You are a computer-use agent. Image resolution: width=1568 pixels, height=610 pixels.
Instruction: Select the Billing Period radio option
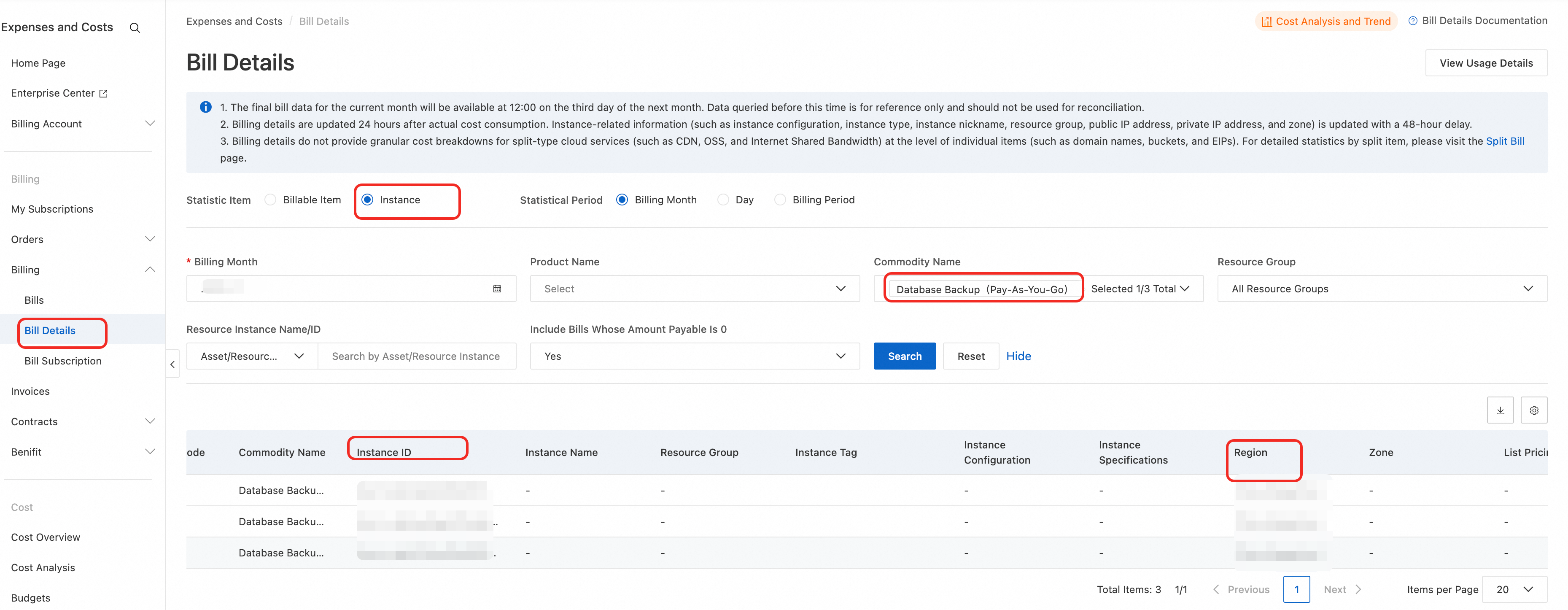tap(780, 200)
